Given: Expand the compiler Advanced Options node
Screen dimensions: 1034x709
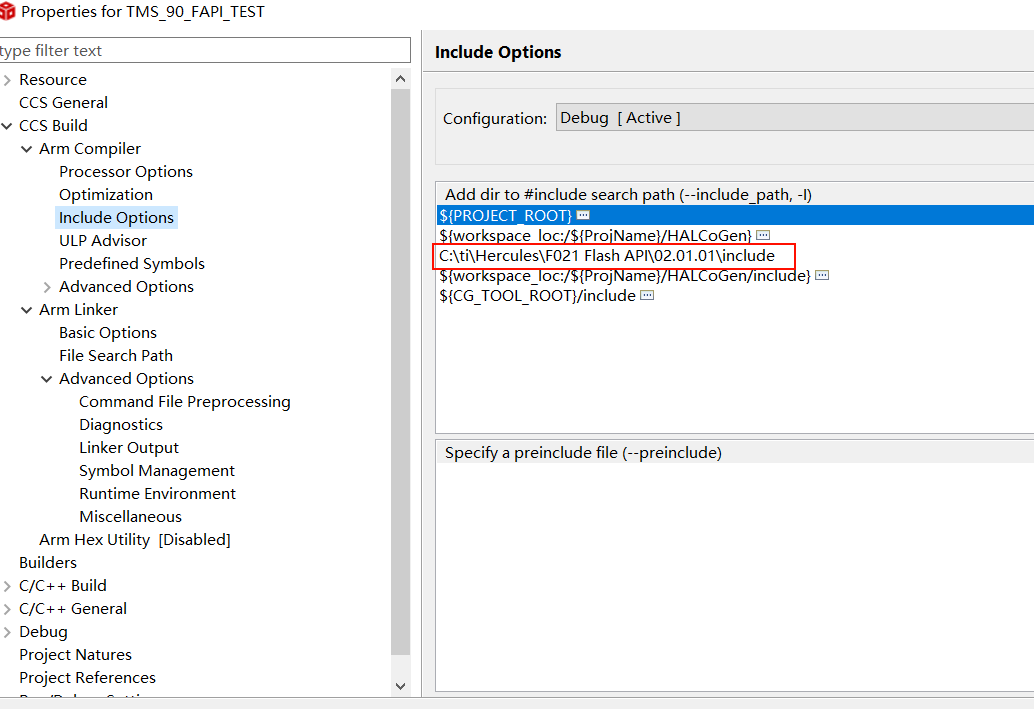Looking at the screenshot, I should [47, 287].
